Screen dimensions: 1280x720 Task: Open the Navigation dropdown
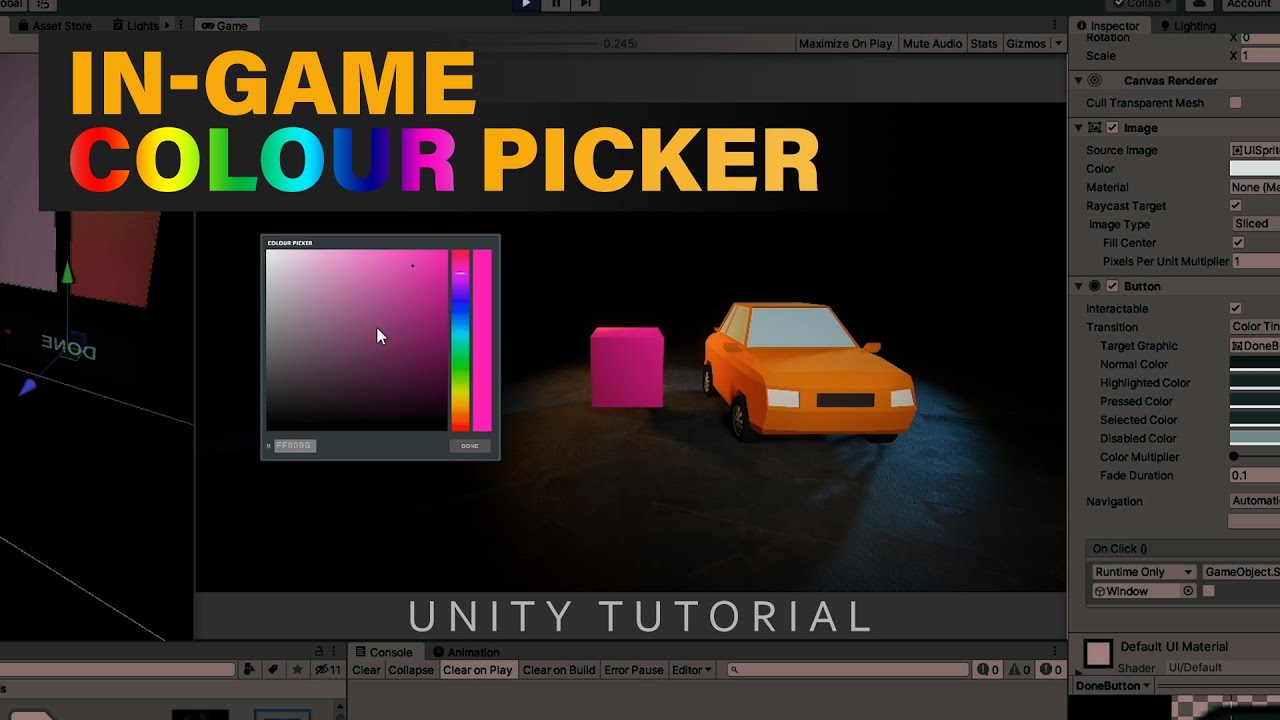tap(1255, 501)
